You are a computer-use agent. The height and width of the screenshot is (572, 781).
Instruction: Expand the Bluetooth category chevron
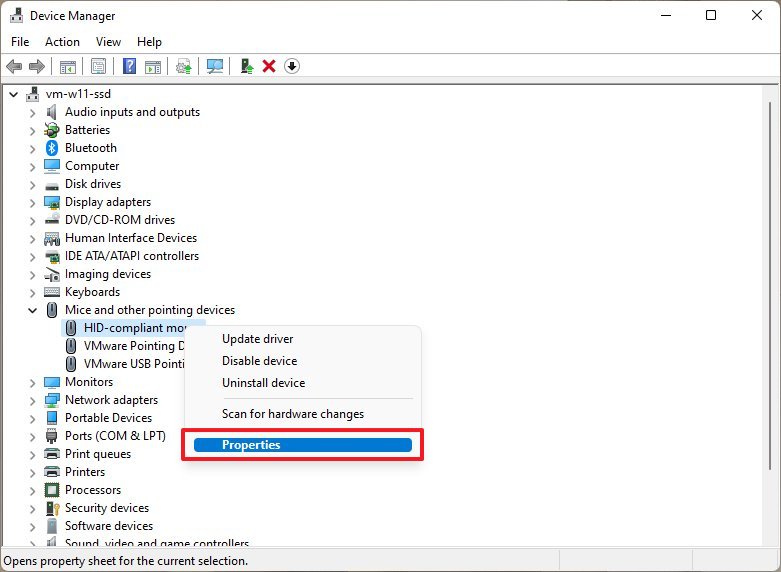pos(32,149)
